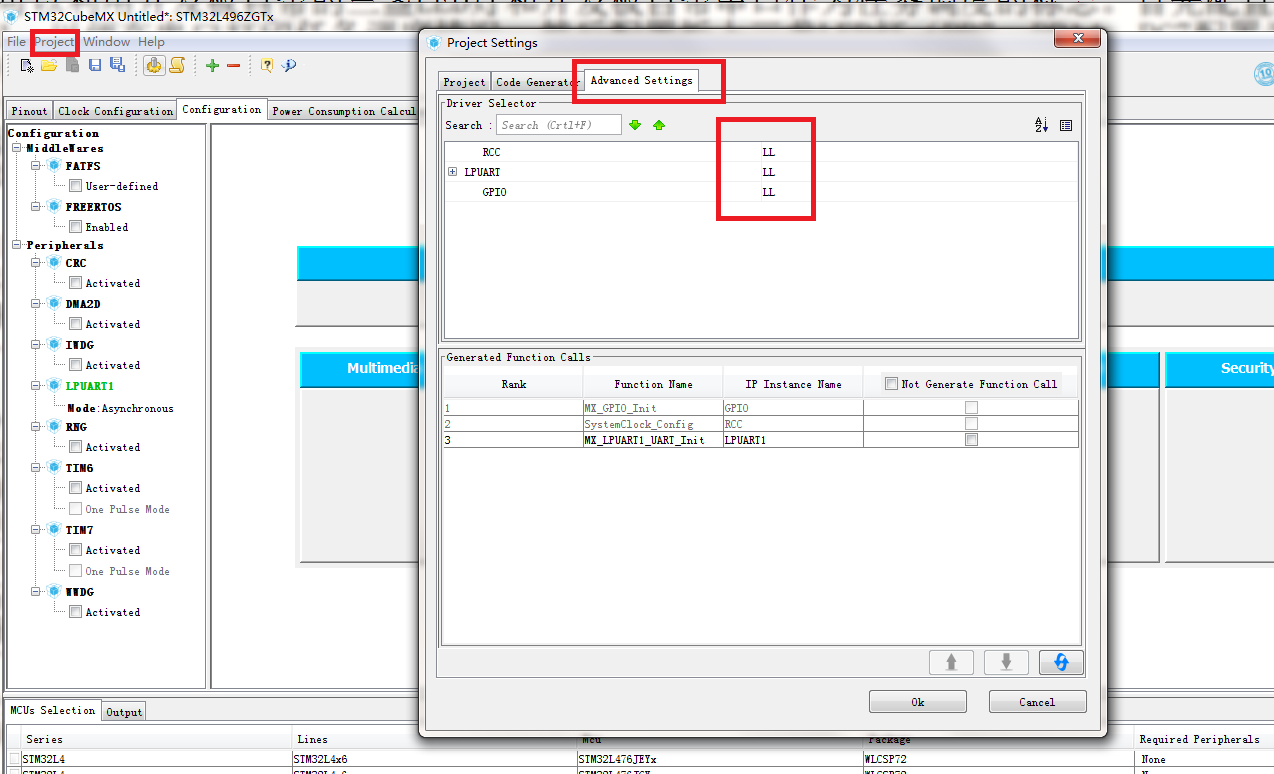The width and height of the screenshot is (1274, 774).
Task: Check Not Generate box for MX_LPUART1_UART_Init row
Action: (971, 440)
